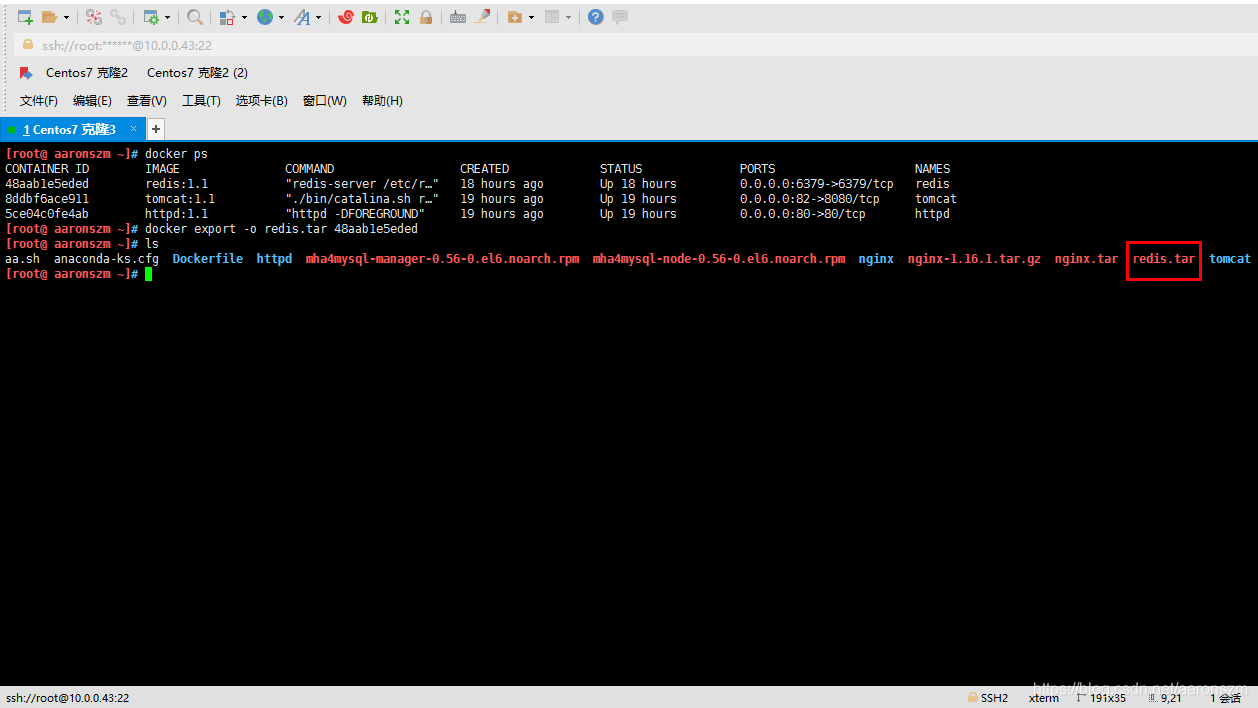Screen dimensions: 1258x708
Task: Click the plus button to add tab
Action: [155, 129]
